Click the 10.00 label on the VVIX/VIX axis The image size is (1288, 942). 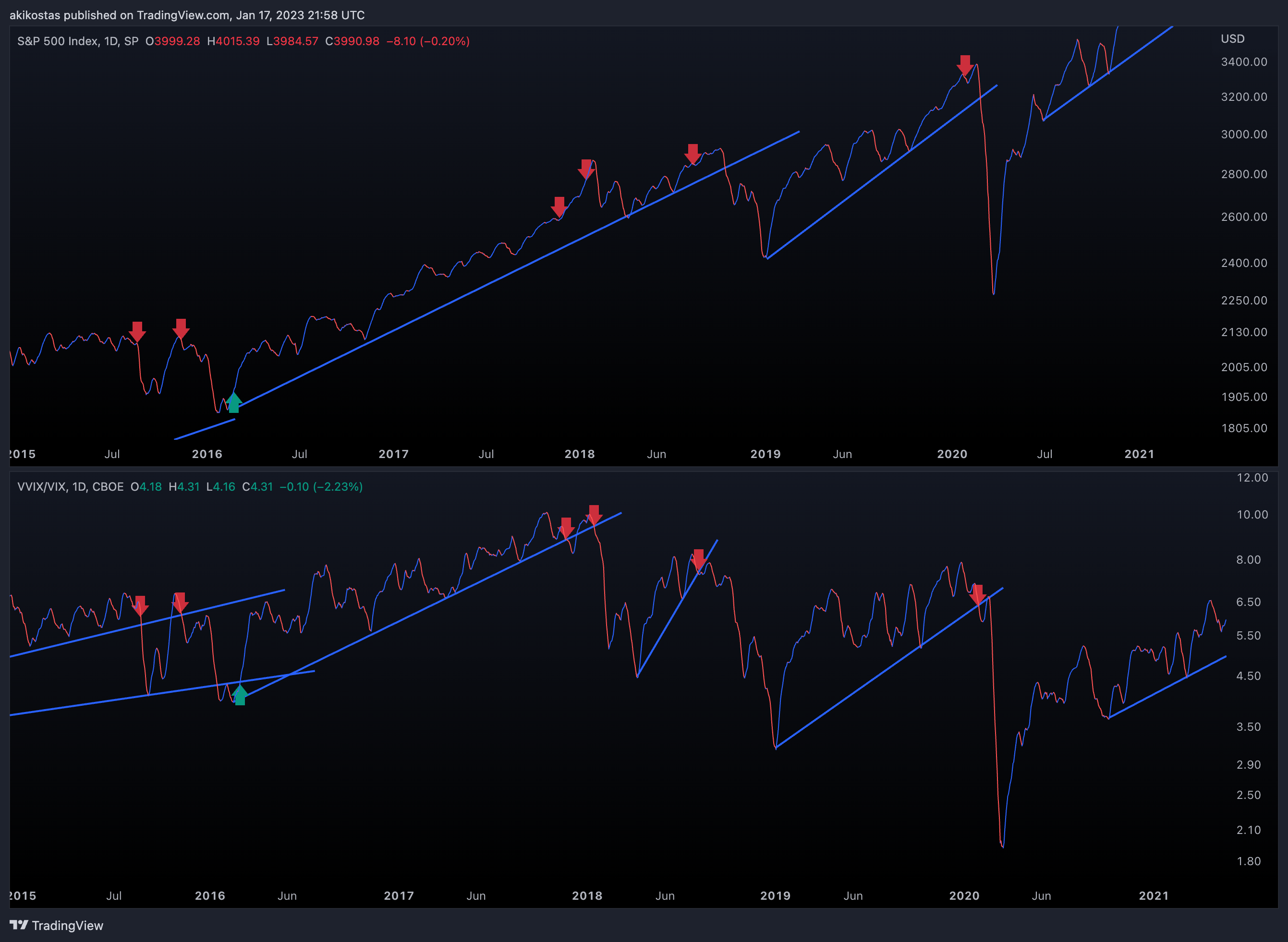[x=1252, y=514]
